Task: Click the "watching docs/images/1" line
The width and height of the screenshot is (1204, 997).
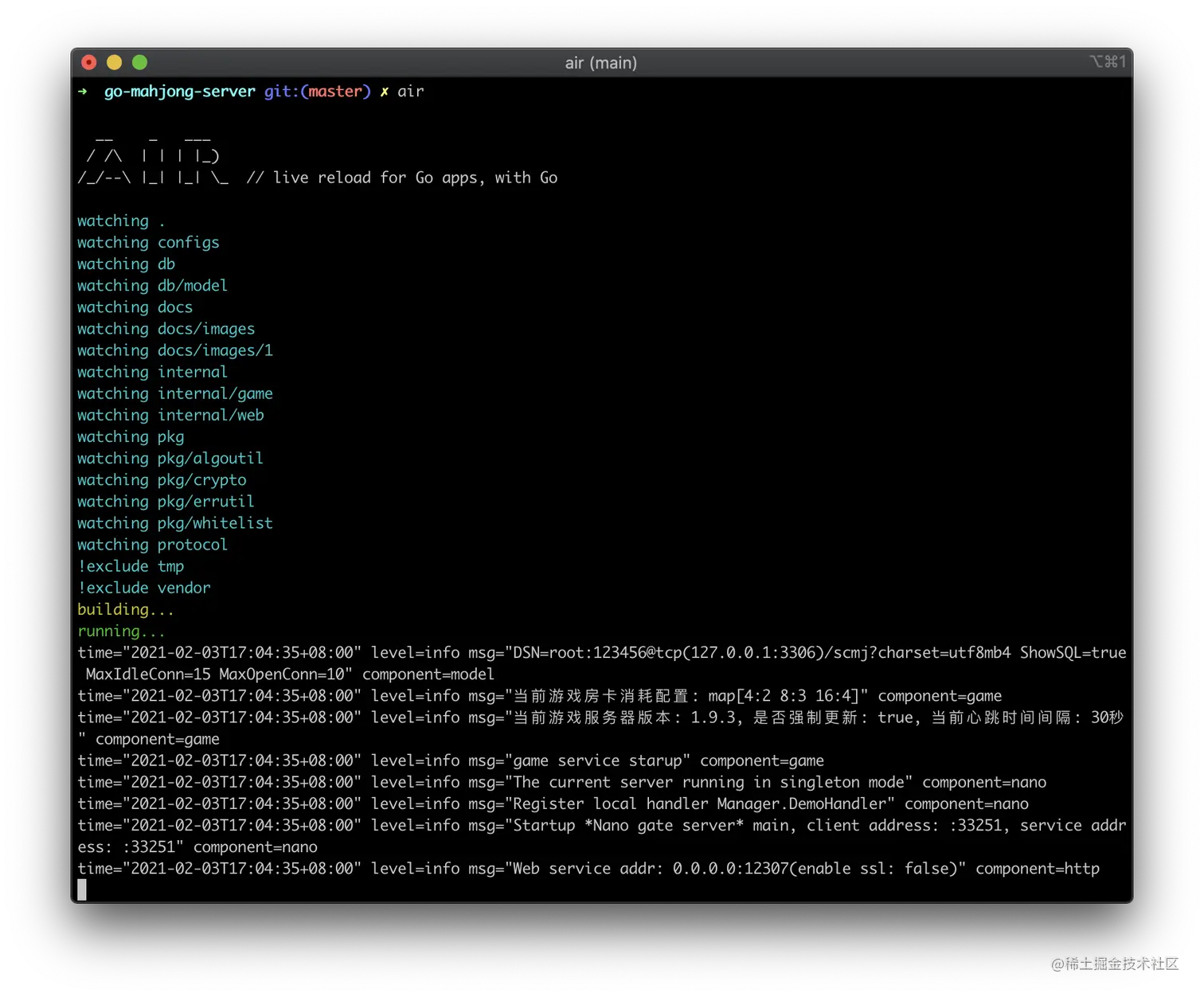Action: 175,350
